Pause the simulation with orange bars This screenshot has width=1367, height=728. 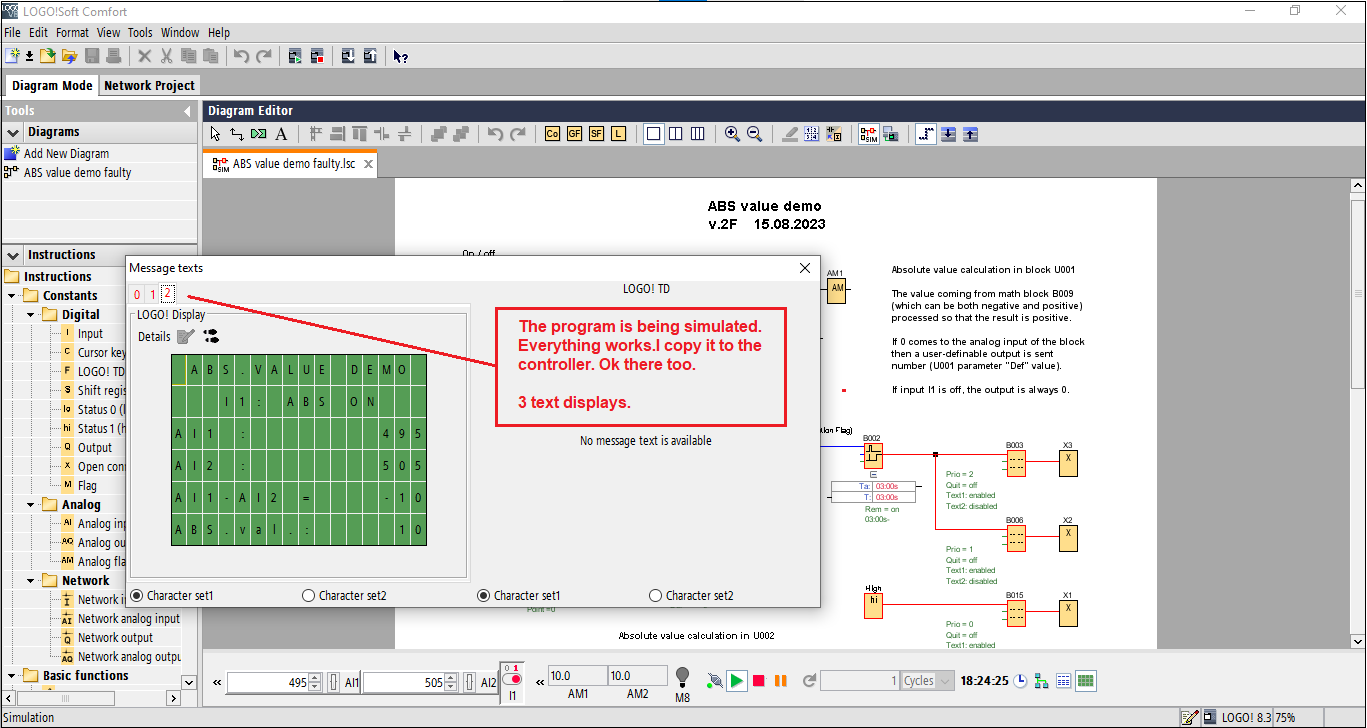point(781,681)
